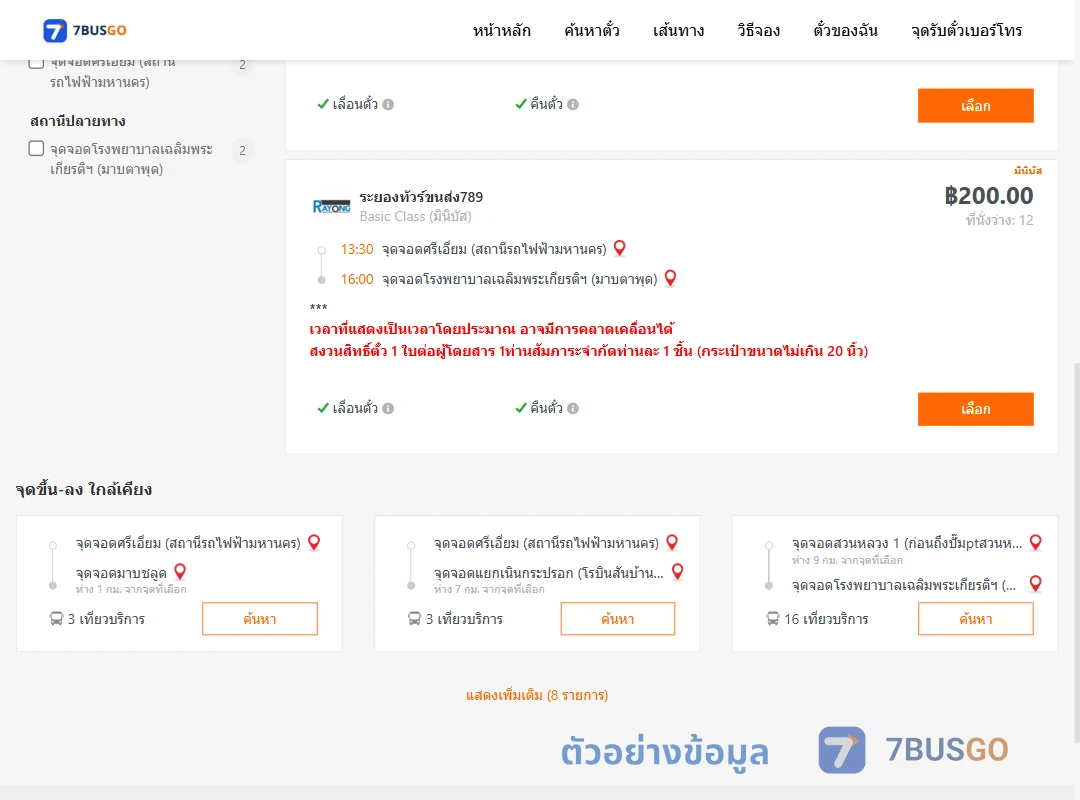
Task: Click info icon beside คืนตั๋ว in the ฿200.00 card
Action: point(573,409)
